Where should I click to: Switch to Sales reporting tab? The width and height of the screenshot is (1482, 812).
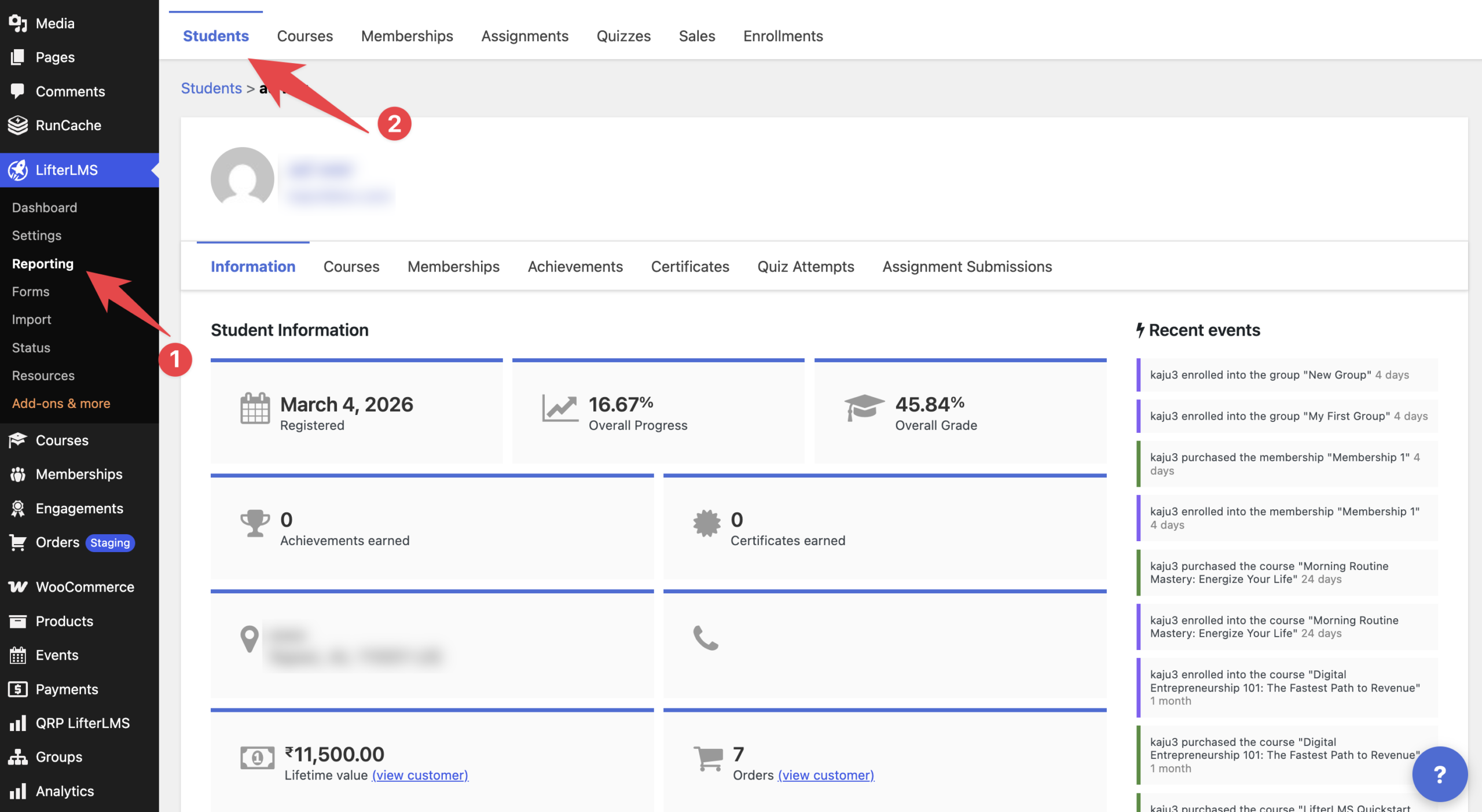point(697,36)
